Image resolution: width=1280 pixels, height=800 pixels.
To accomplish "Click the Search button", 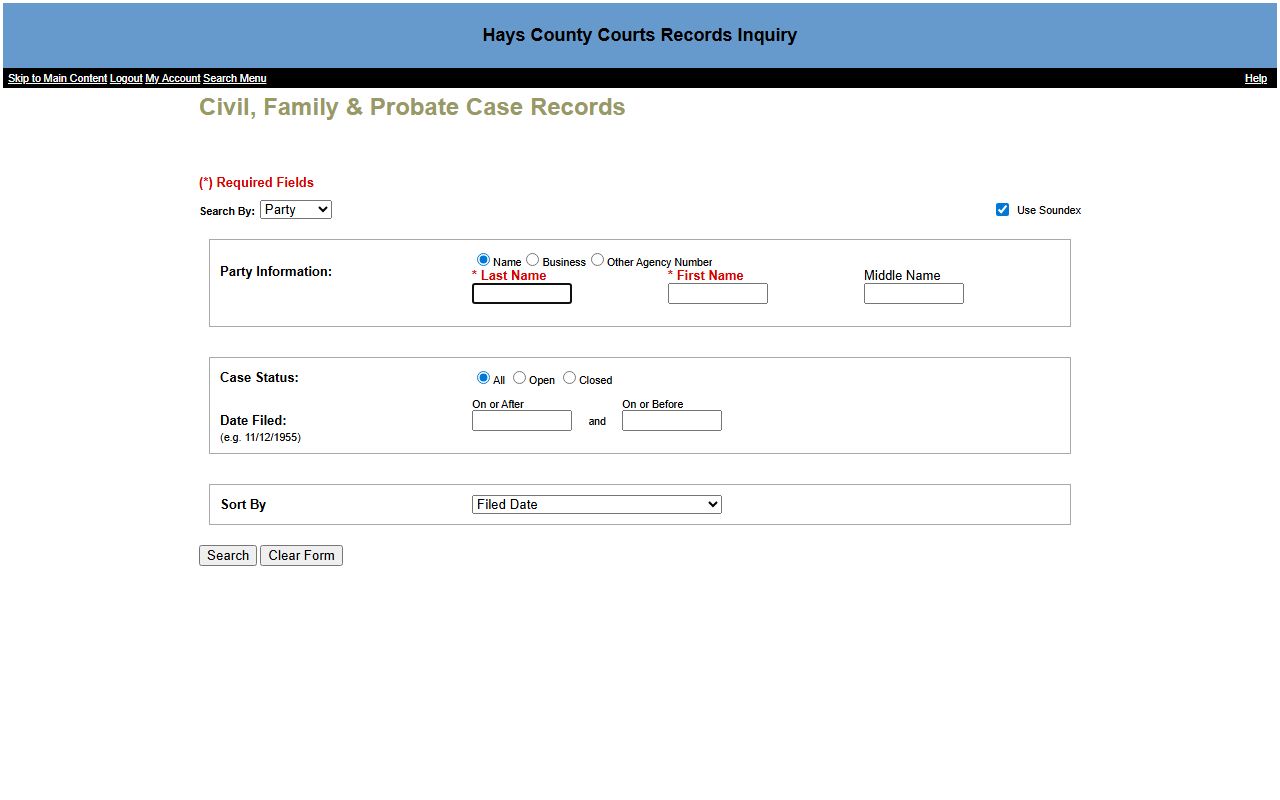I will point(228,556).
